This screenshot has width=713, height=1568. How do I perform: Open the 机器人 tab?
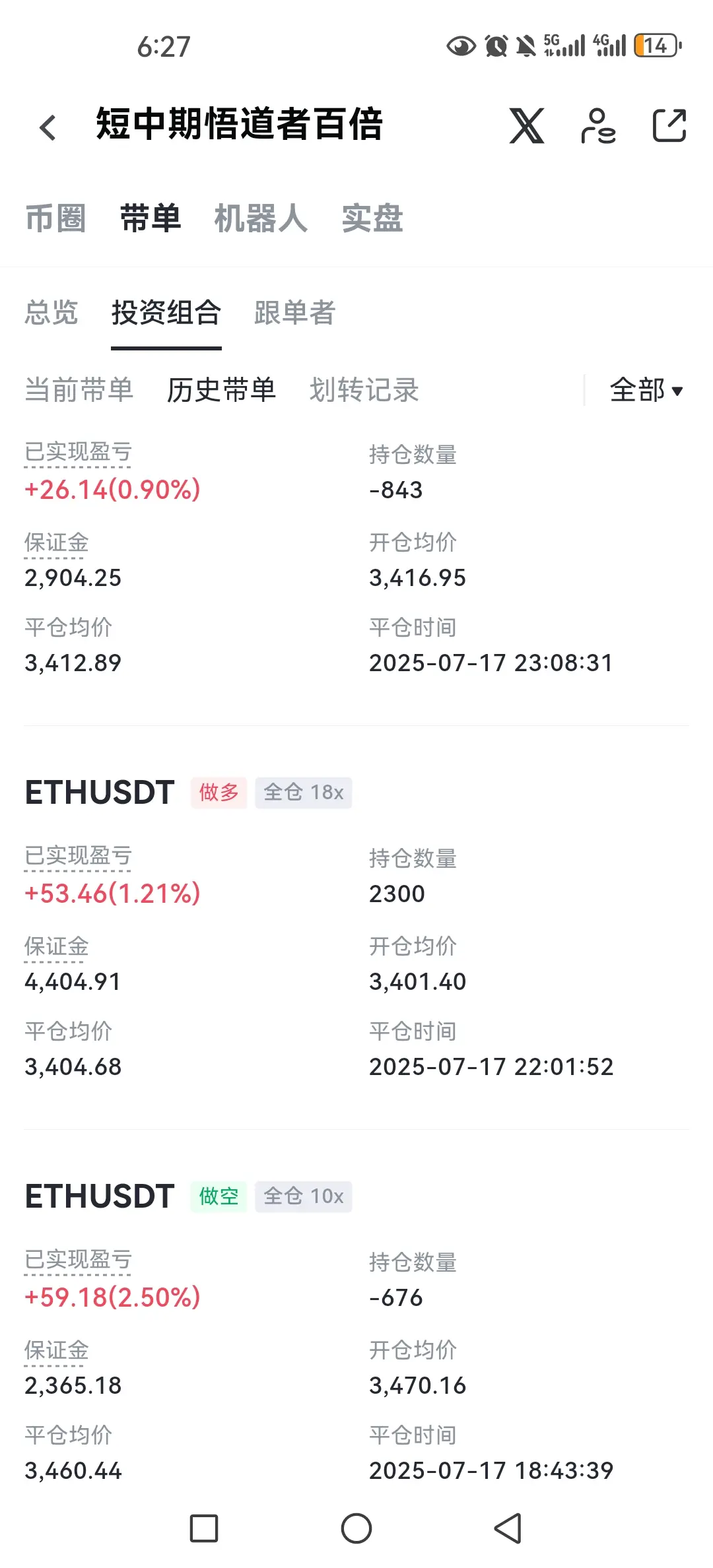point(261,218)
